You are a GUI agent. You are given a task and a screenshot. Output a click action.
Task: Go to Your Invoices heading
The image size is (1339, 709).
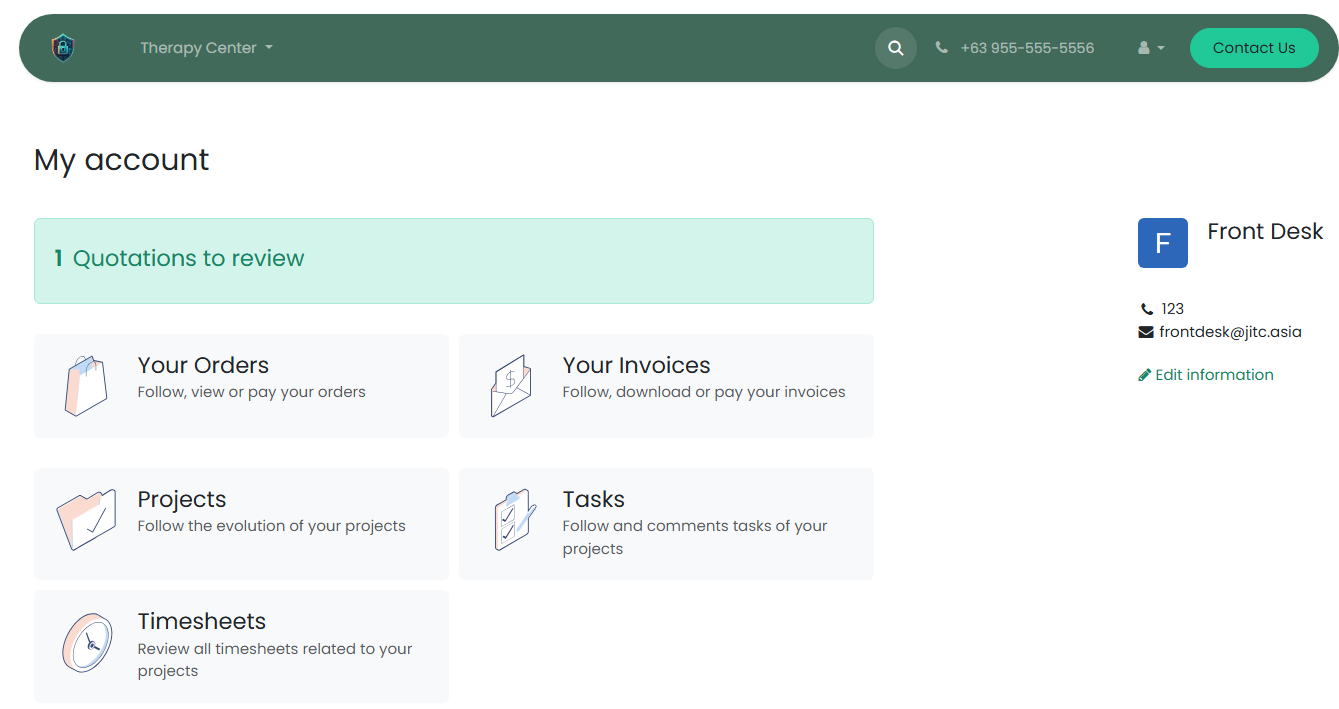coord(636,365)
